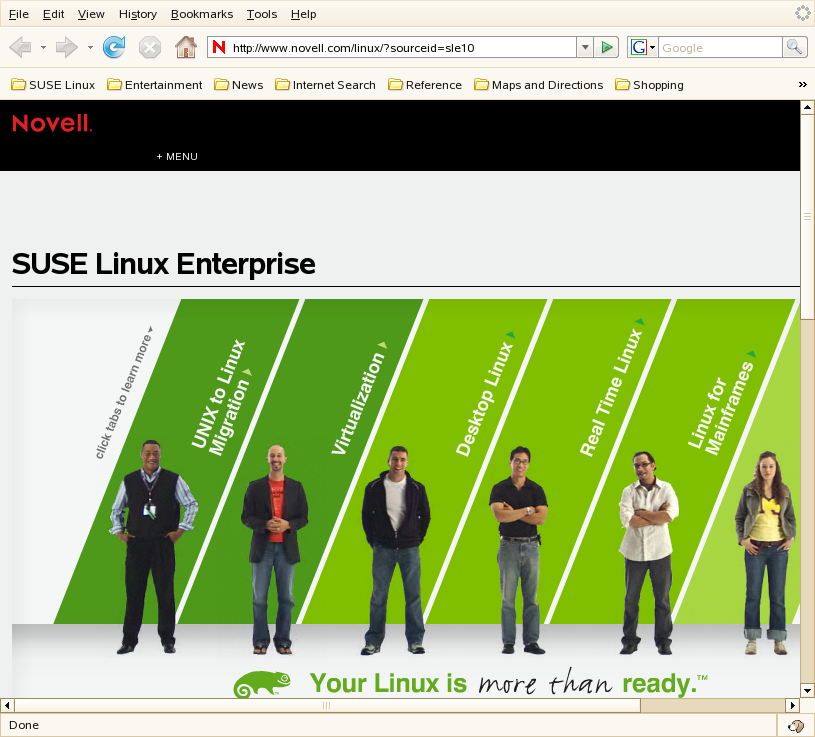
Task: Select the Desktop Linux tab
Action: [x=484, y=393]
